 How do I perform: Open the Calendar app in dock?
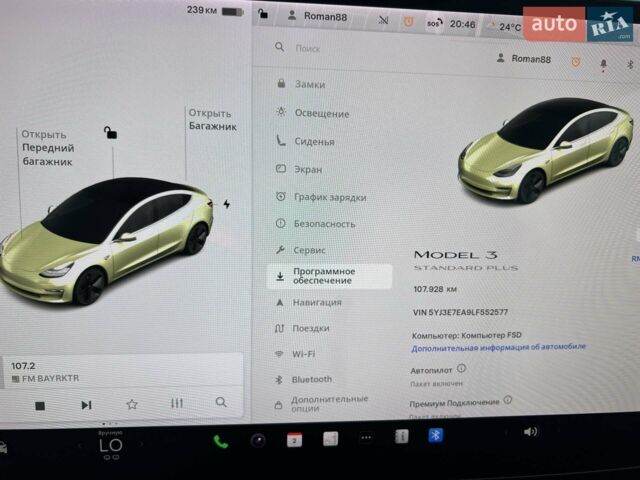pyautogui.click(x=294, y=440)
